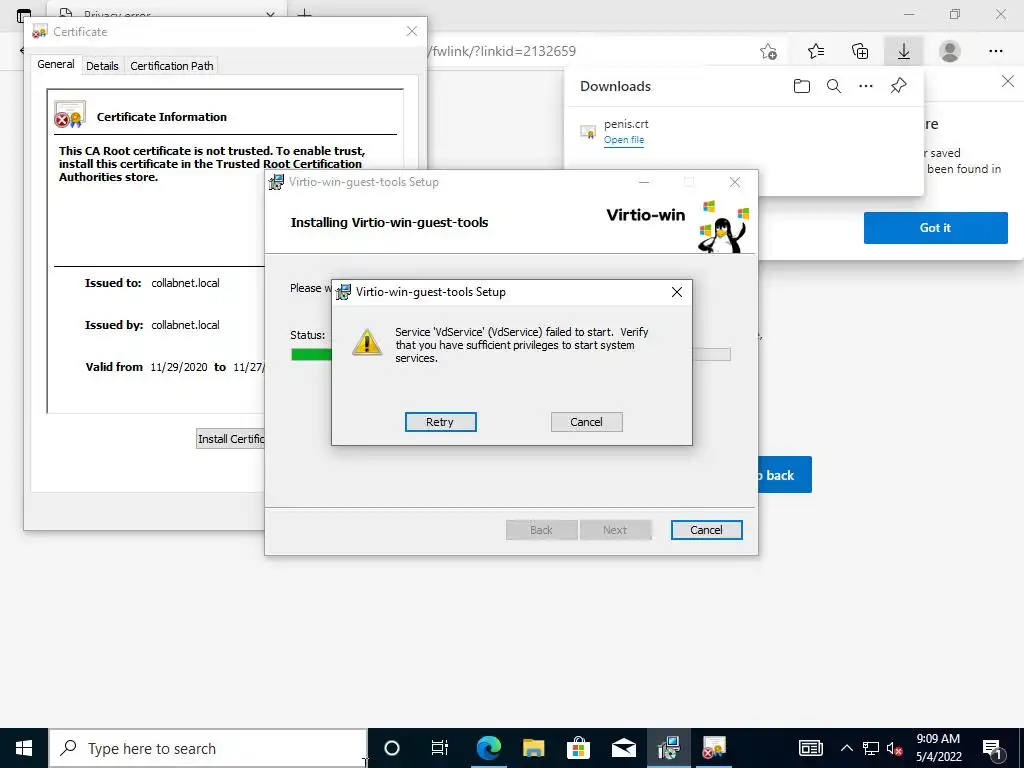Close the VdService error message box

coord(677,292)
